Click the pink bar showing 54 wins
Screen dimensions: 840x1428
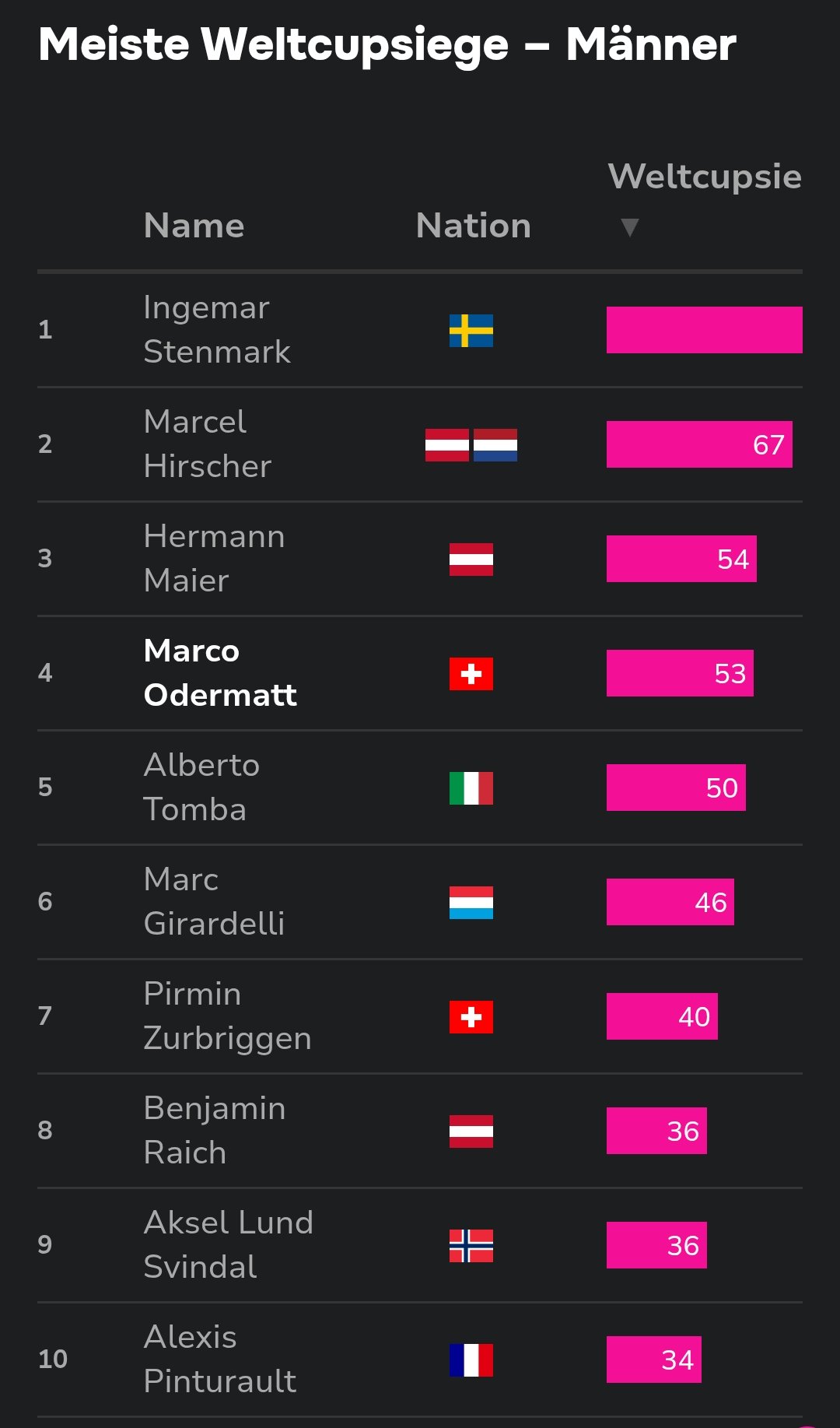click(x=681, y=559)
